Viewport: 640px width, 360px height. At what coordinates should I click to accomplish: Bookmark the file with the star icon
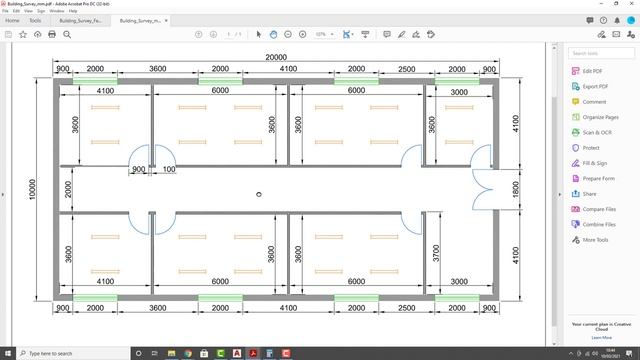click(x=23, y=35)
